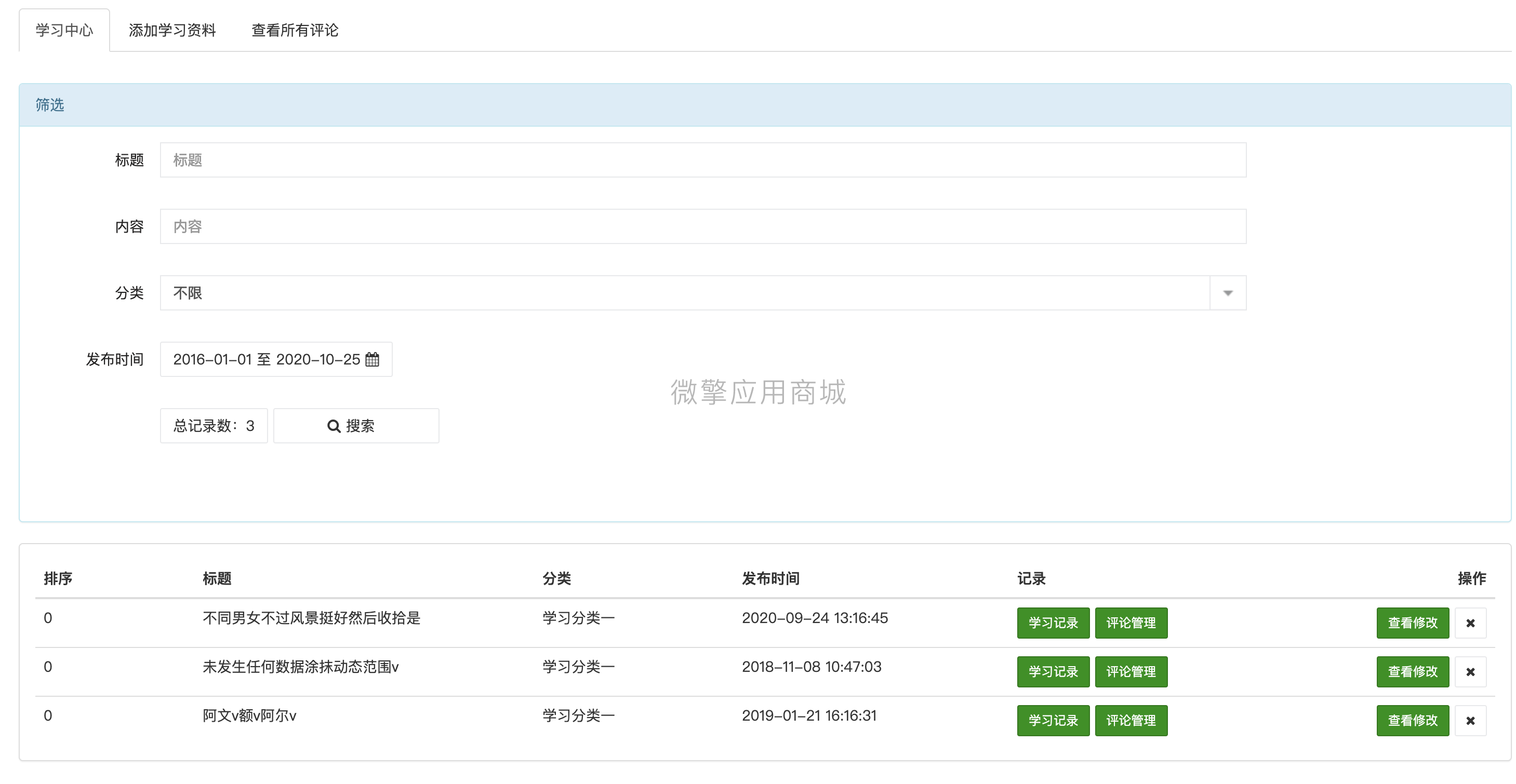Click 查看修改 for the 2019-01-21 entry

click(x=1413, y=721)
